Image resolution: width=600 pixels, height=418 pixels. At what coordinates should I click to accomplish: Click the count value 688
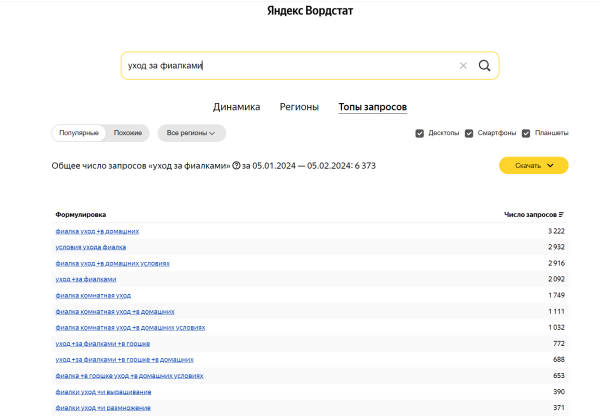point(559,360)
